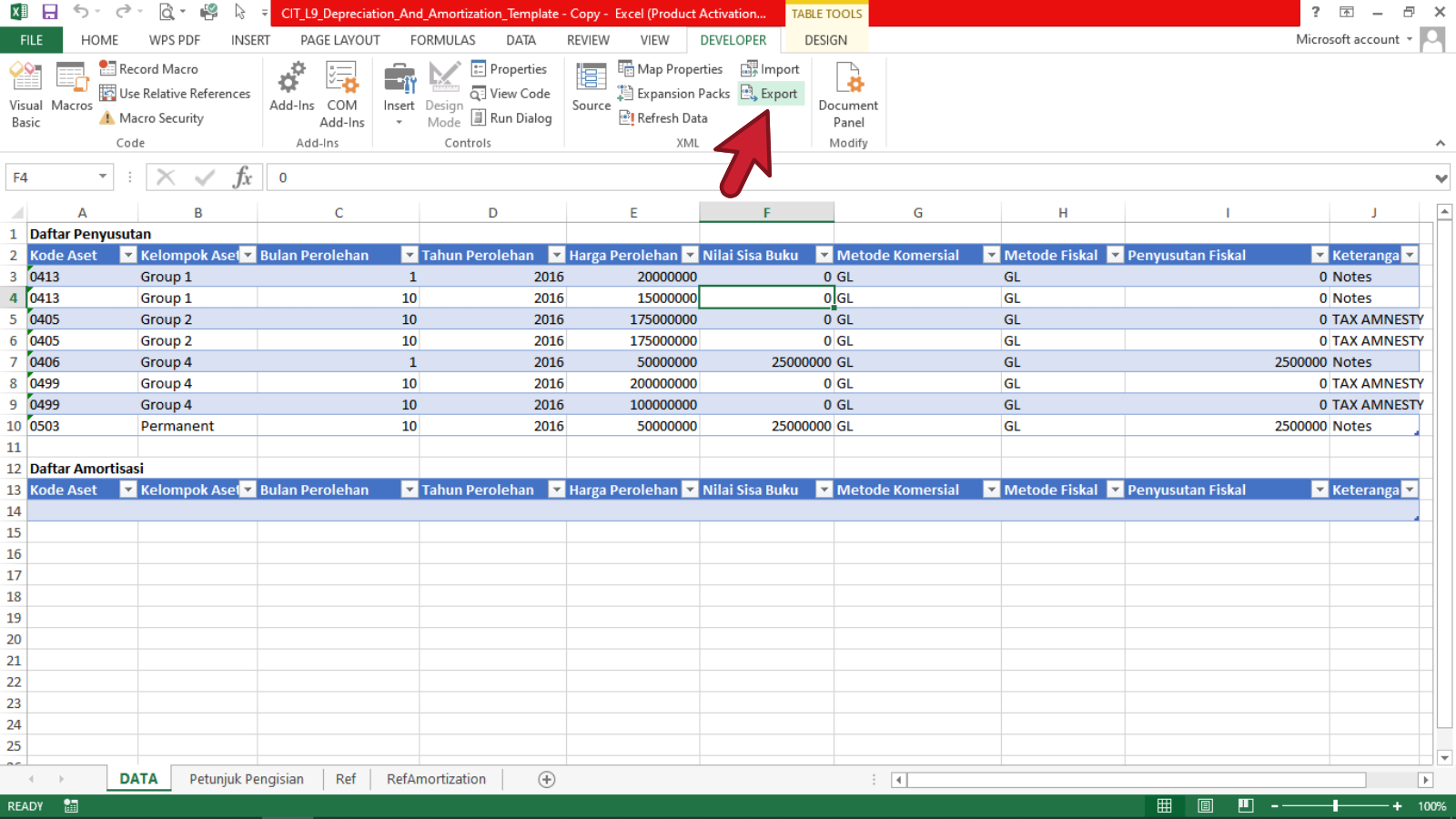This screenshot has width=1456, height=819.
Task: Toggle Use Relative References
Action: point(175,94)
